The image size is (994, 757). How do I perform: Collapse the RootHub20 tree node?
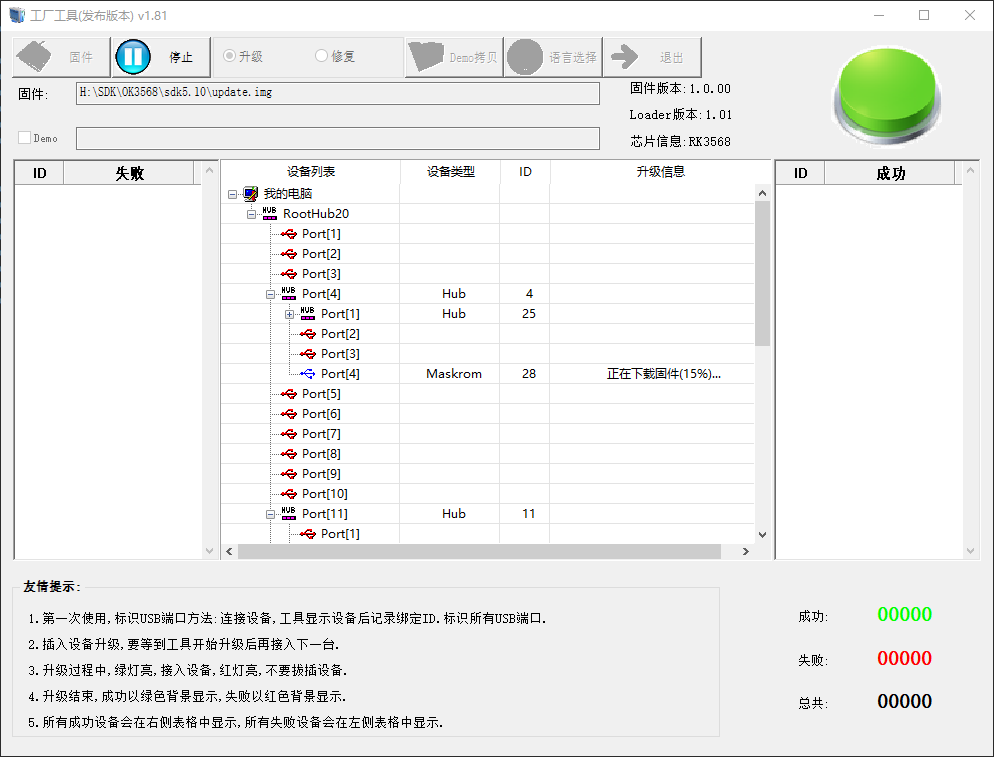pos(252,214)
